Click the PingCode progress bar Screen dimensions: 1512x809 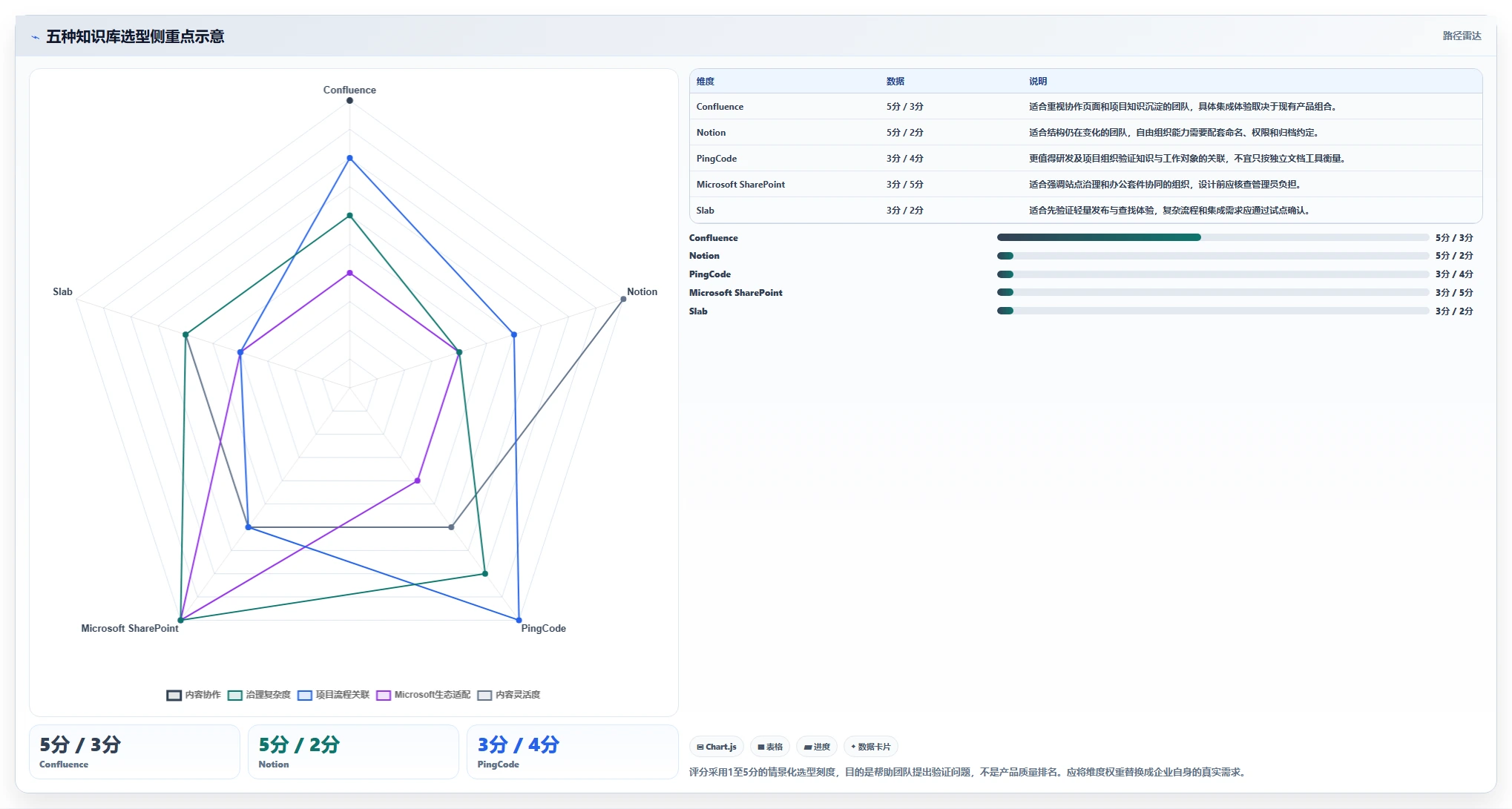click(x=1212, y=274)
